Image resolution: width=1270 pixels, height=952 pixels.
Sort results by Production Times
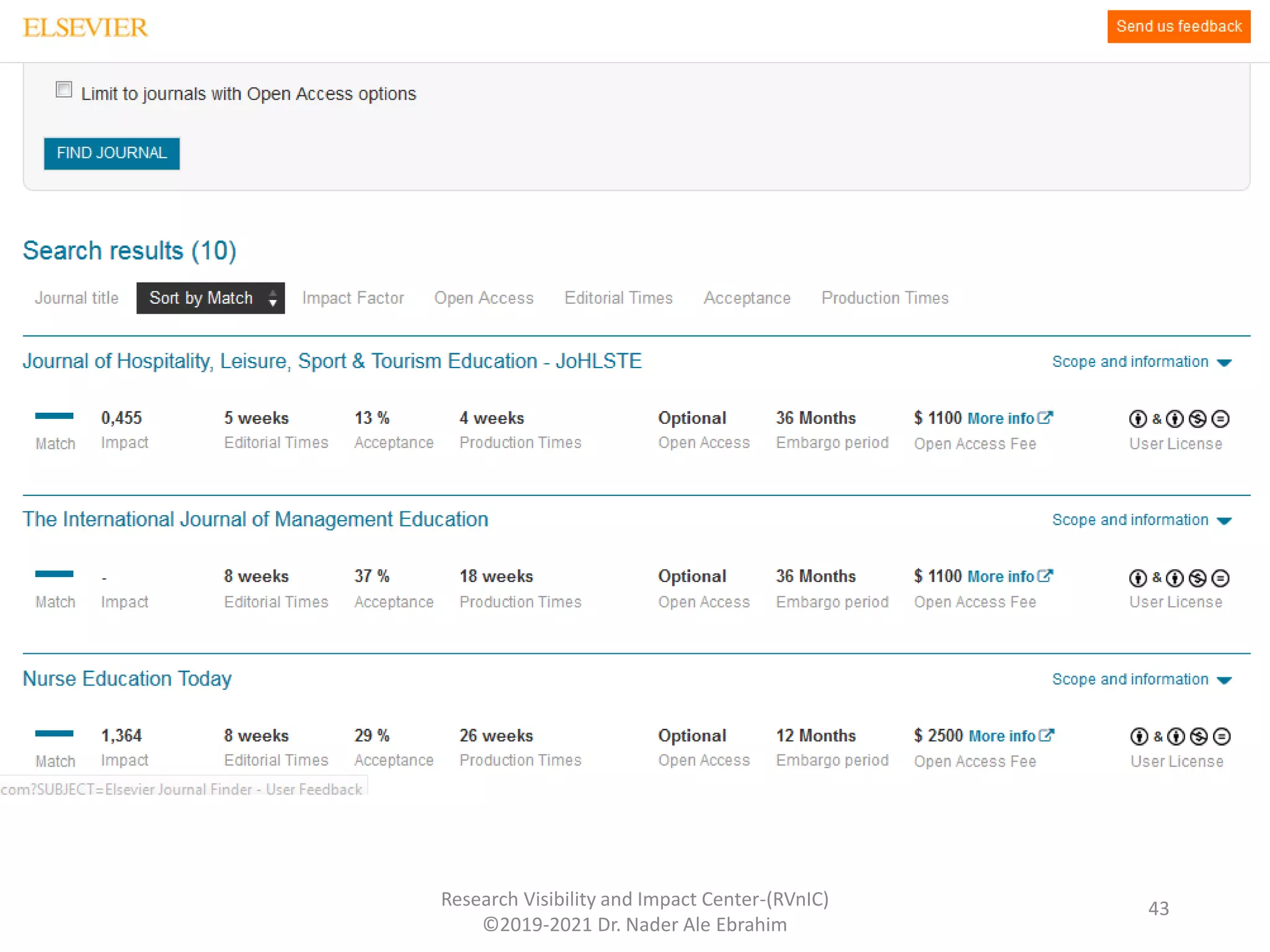pyautogui.click(x=885, y=298)
